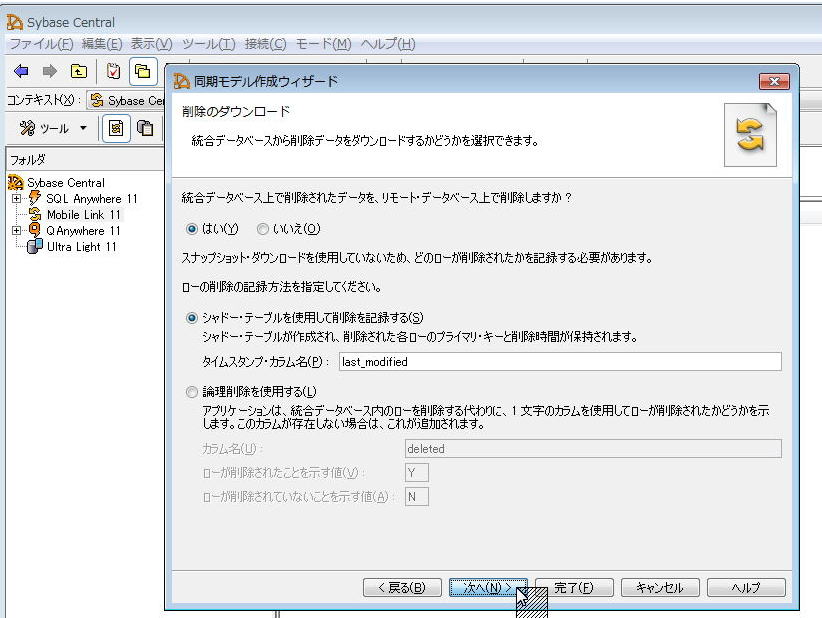The width and height of the screenshot is (822, 618).
Task: Select the はい(Y) radio button
Action: click(193, 229)
